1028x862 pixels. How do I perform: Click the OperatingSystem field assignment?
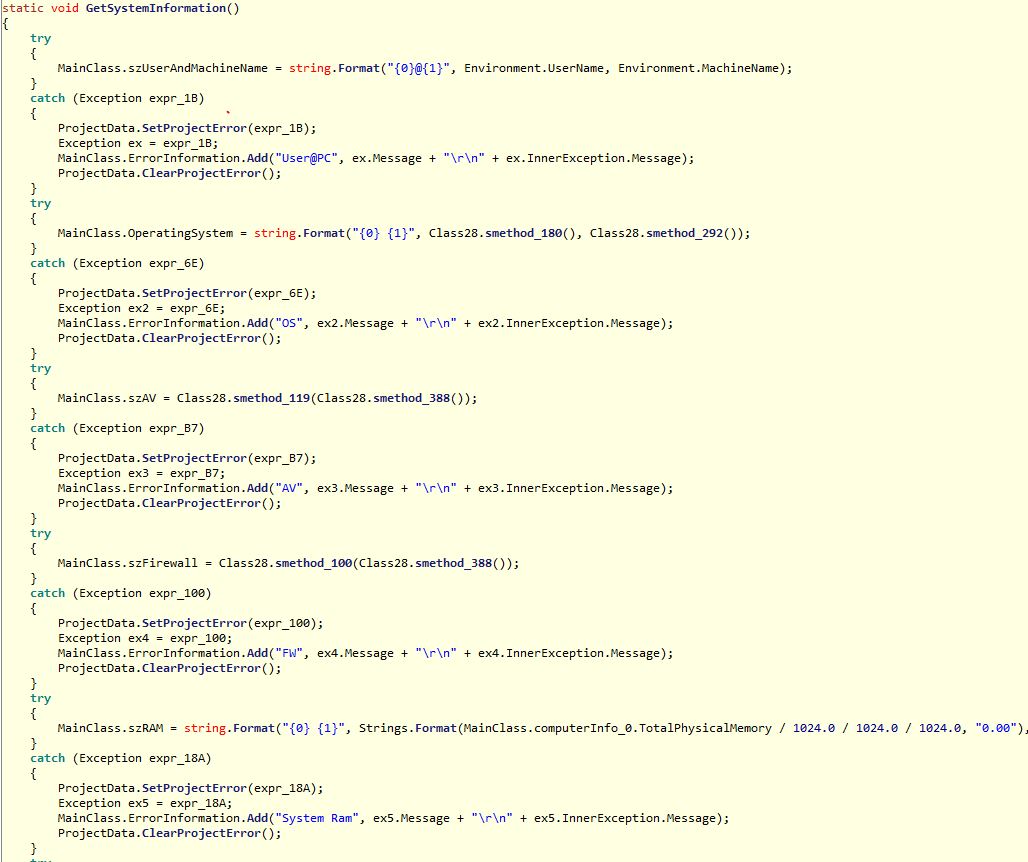(175, 233)
